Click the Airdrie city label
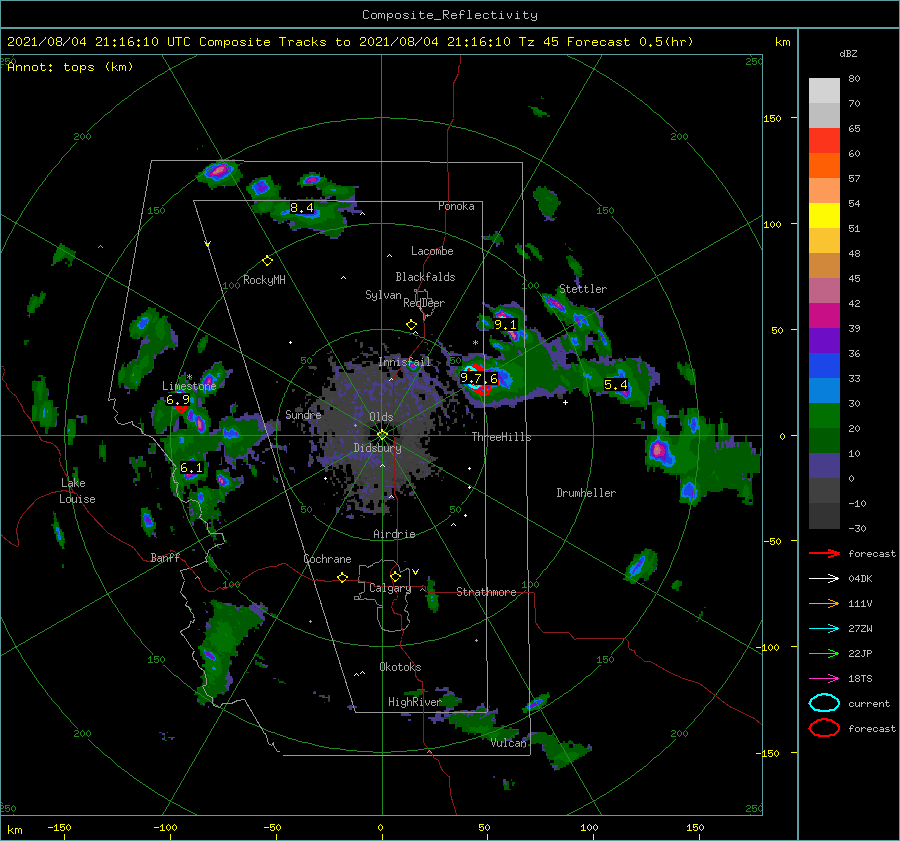 click(x=394, y=534)
